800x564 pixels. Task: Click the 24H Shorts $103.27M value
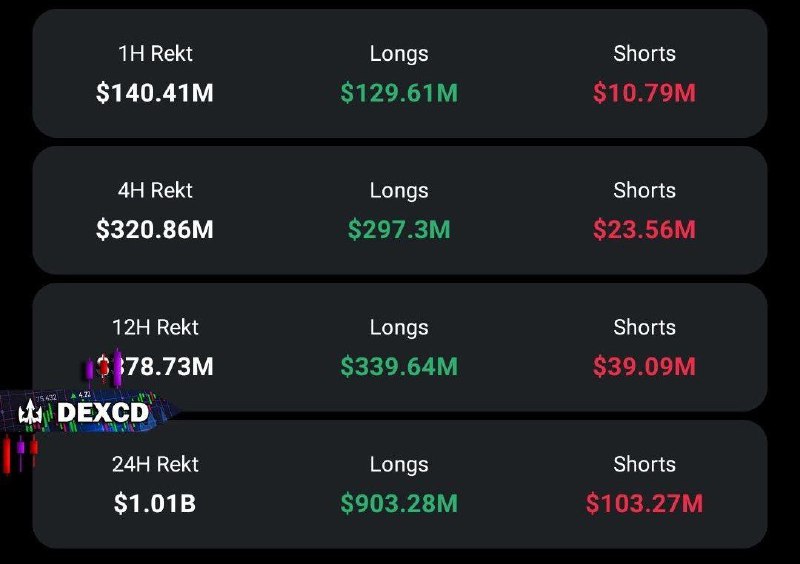[x=644, y=503]
